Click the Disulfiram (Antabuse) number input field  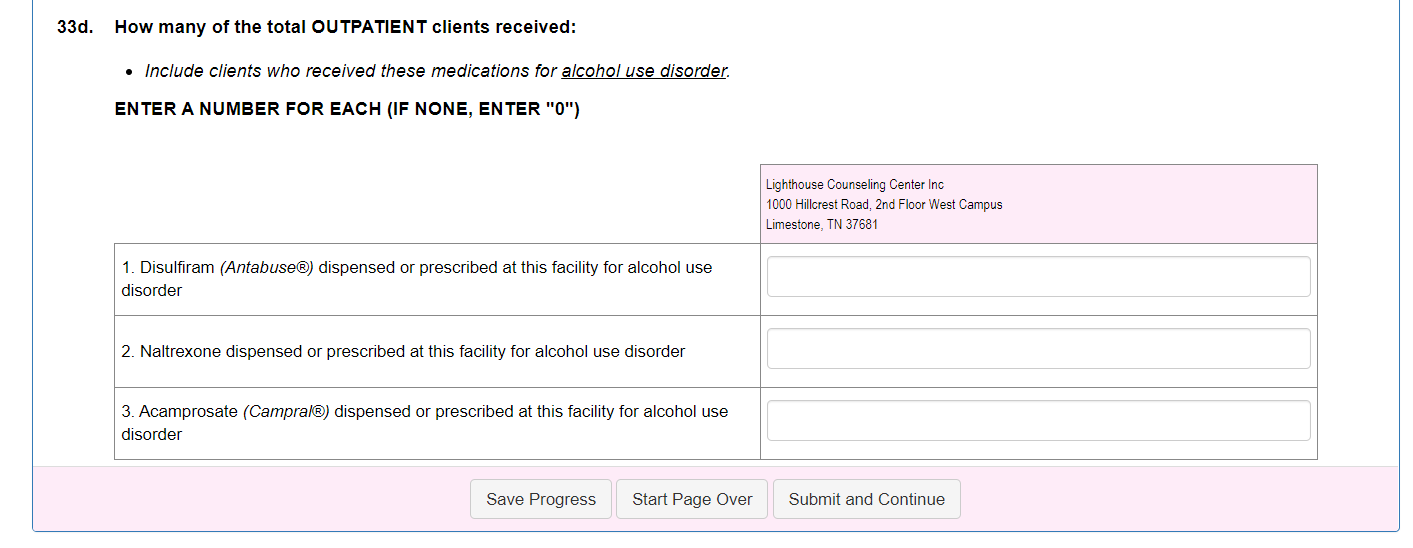tap(1038, 277)
